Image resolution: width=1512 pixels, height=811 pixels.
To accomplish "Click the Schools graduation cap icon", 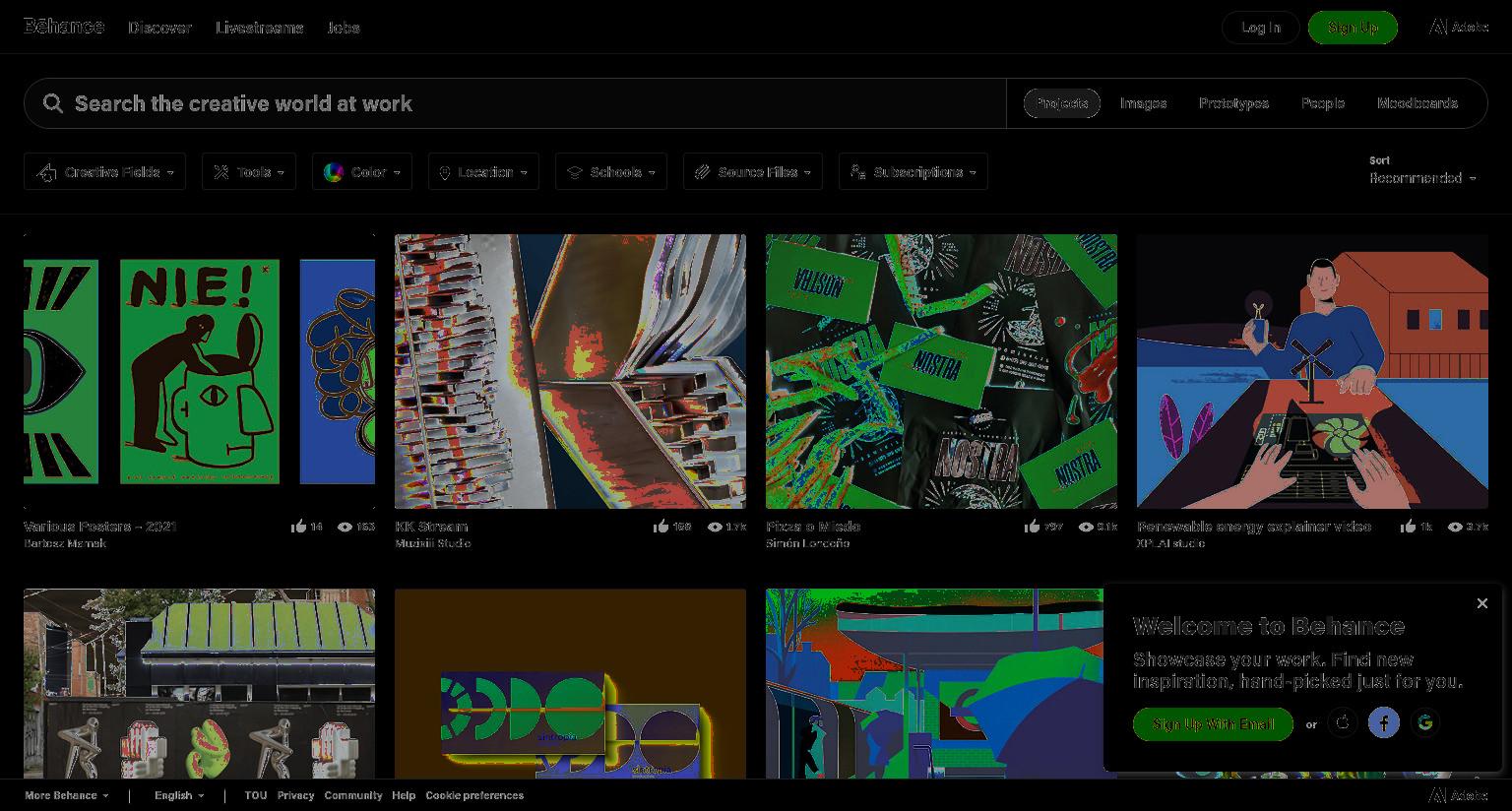I will (x=575, y=172).
